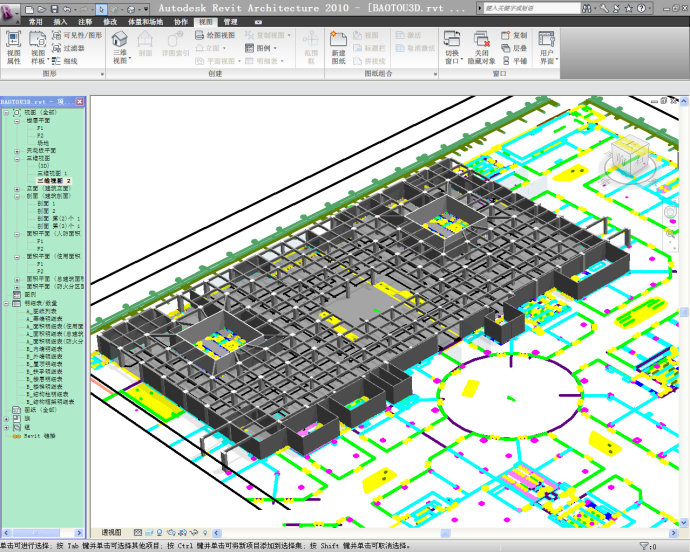Open 视图样板 (View Templates) dropdown
Screen dimensions: 690x552
(38, 48)
